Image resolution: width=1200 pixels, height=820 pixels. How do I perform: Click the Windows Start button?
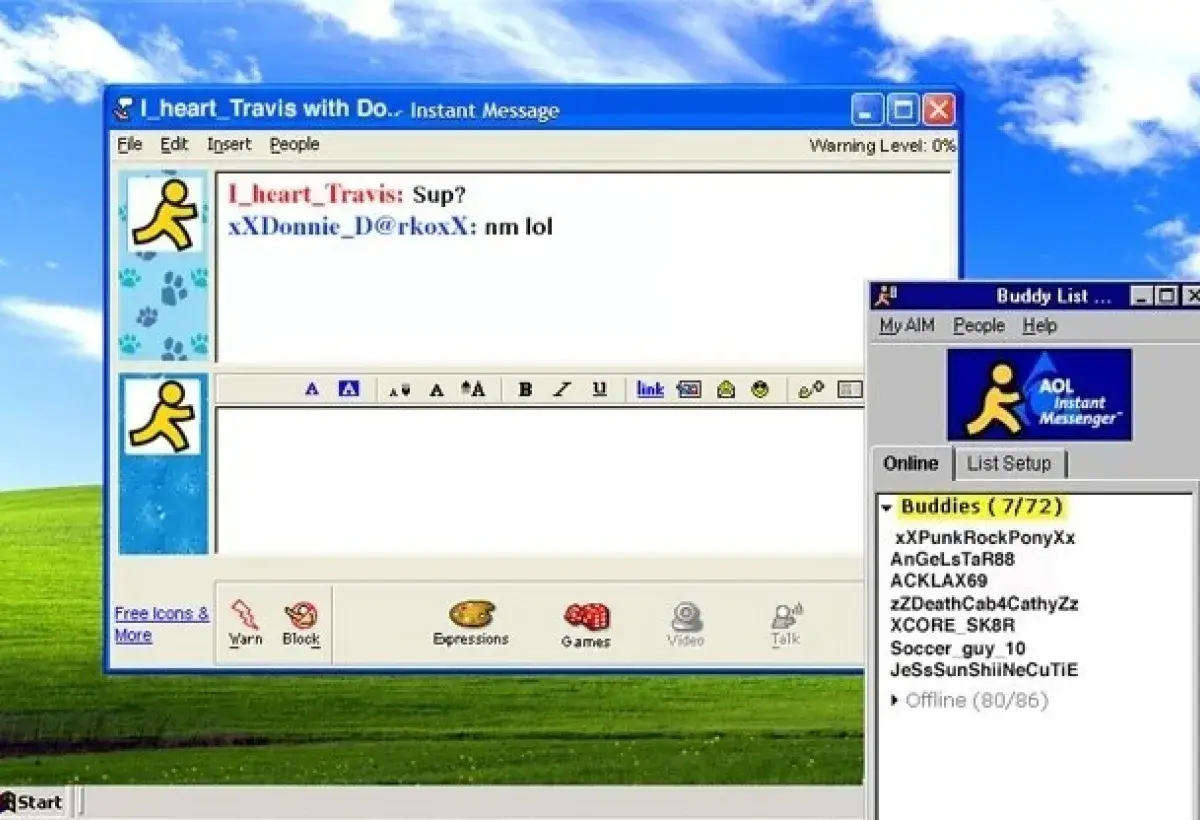pos(35,801)
